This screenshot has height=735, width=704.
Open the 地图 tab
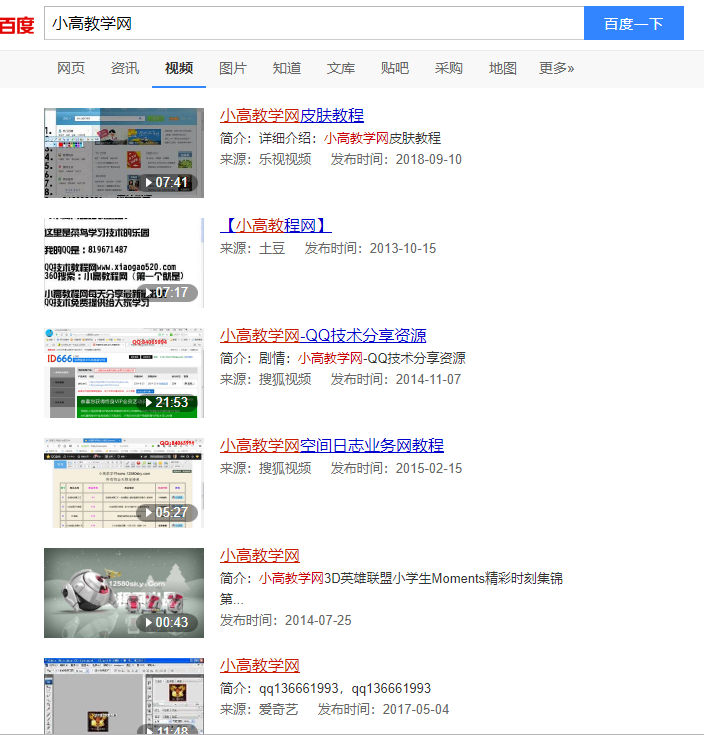tap(502, 68)
